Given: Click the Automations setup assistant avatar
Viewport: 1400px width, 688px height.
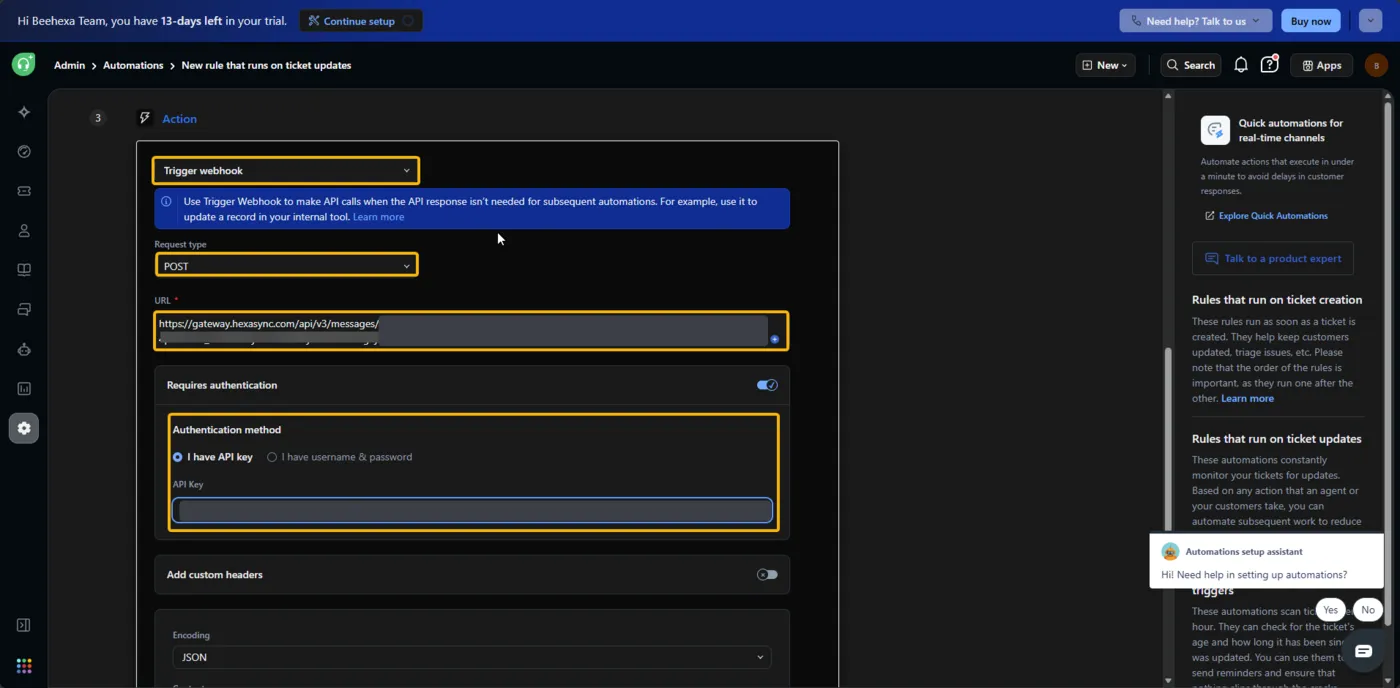Looking at the screenshot, I should click(x=1170, y=552).
